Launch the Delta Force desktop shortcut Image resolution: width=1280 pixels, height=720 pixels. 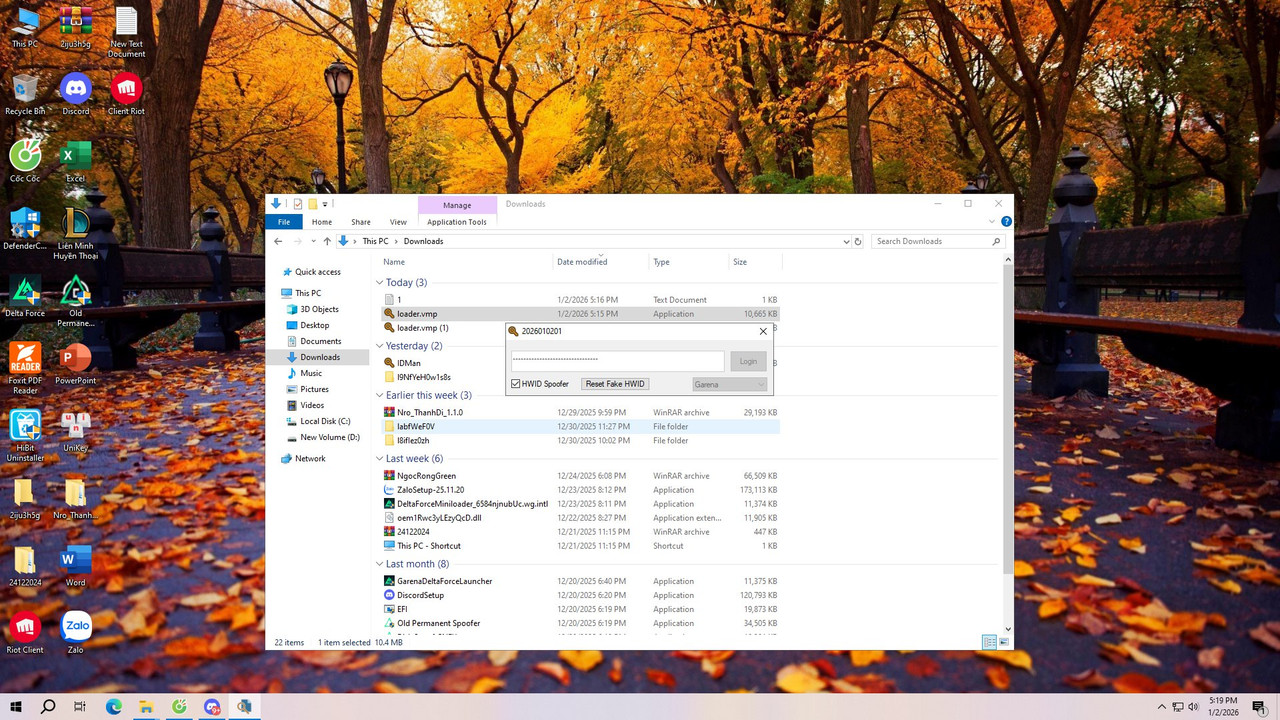tap(25, 296)
